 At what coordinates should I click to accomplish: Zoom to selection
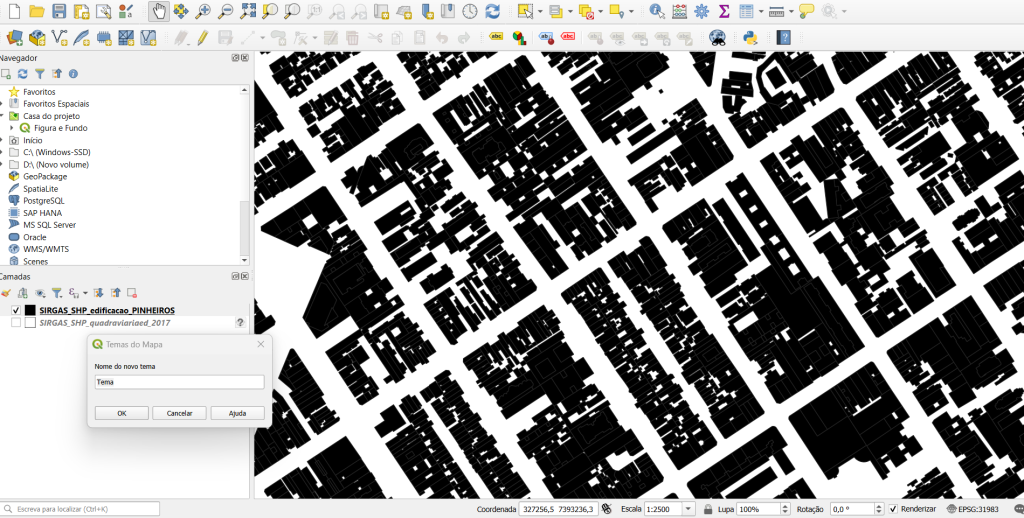tap(269, 11)
